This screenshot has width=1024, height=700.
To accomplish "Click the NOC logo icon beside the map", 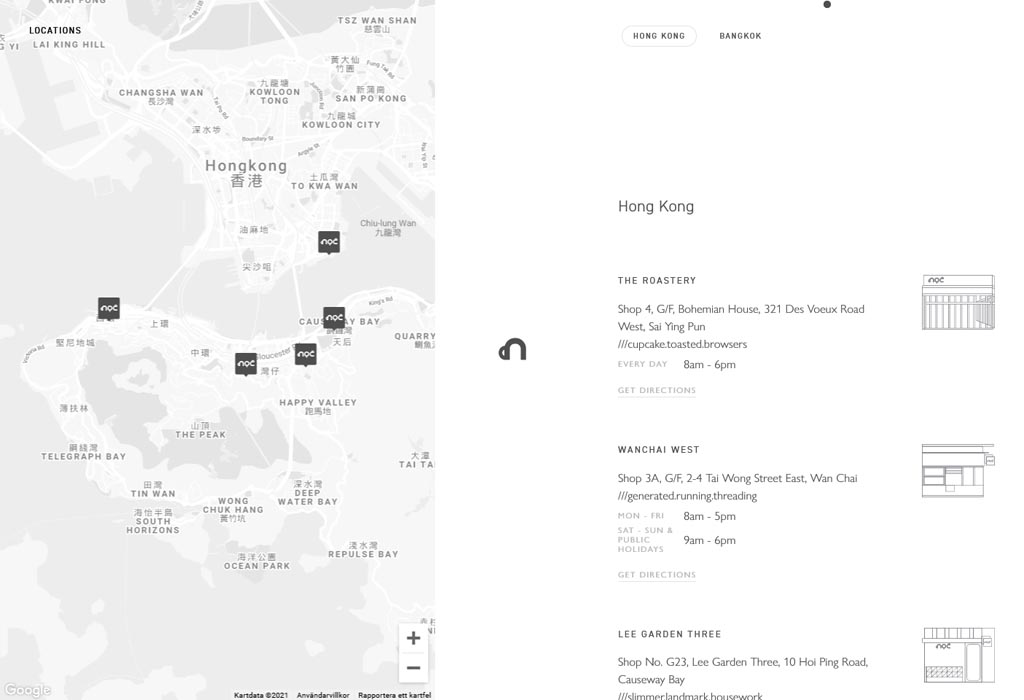I will 513,349.
